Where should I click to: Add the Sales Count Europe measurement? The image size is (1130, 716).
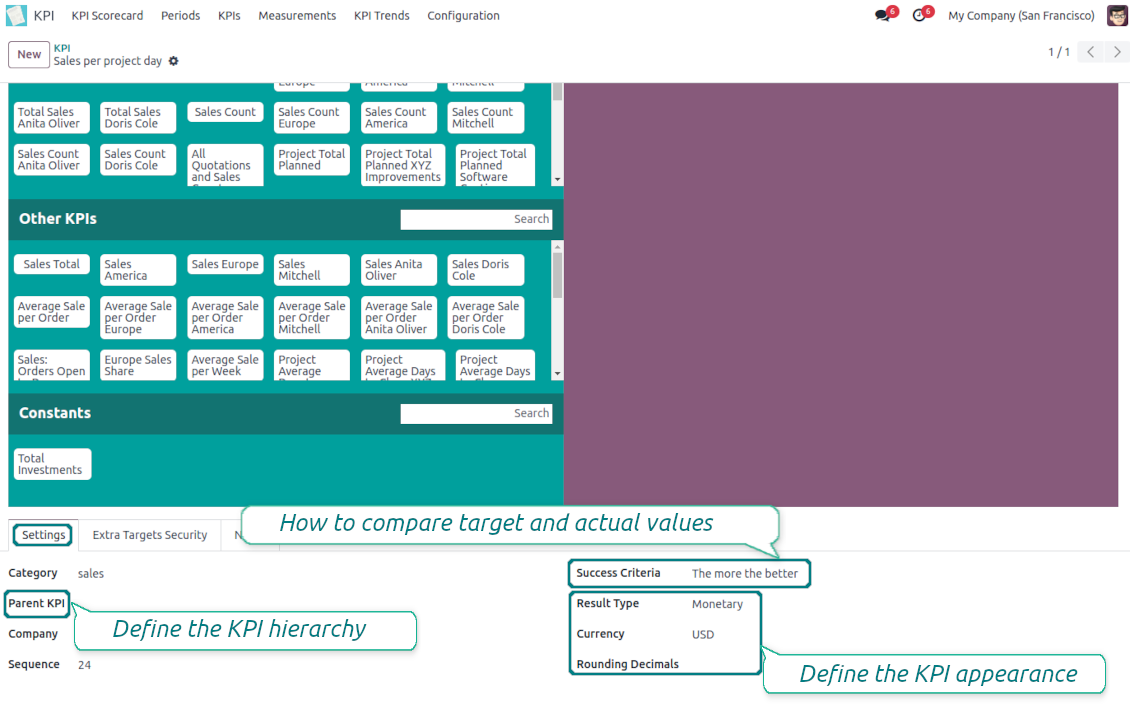pos(311,117)
